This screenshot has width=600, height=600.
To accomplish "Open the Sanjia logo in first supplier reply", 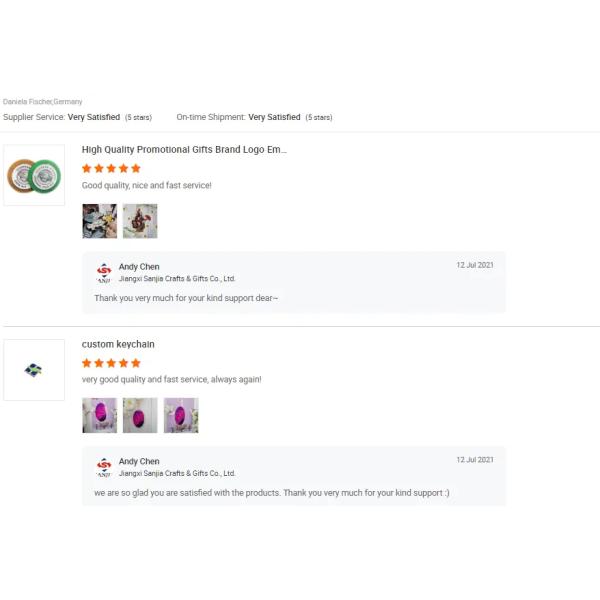I will (104, 272).
